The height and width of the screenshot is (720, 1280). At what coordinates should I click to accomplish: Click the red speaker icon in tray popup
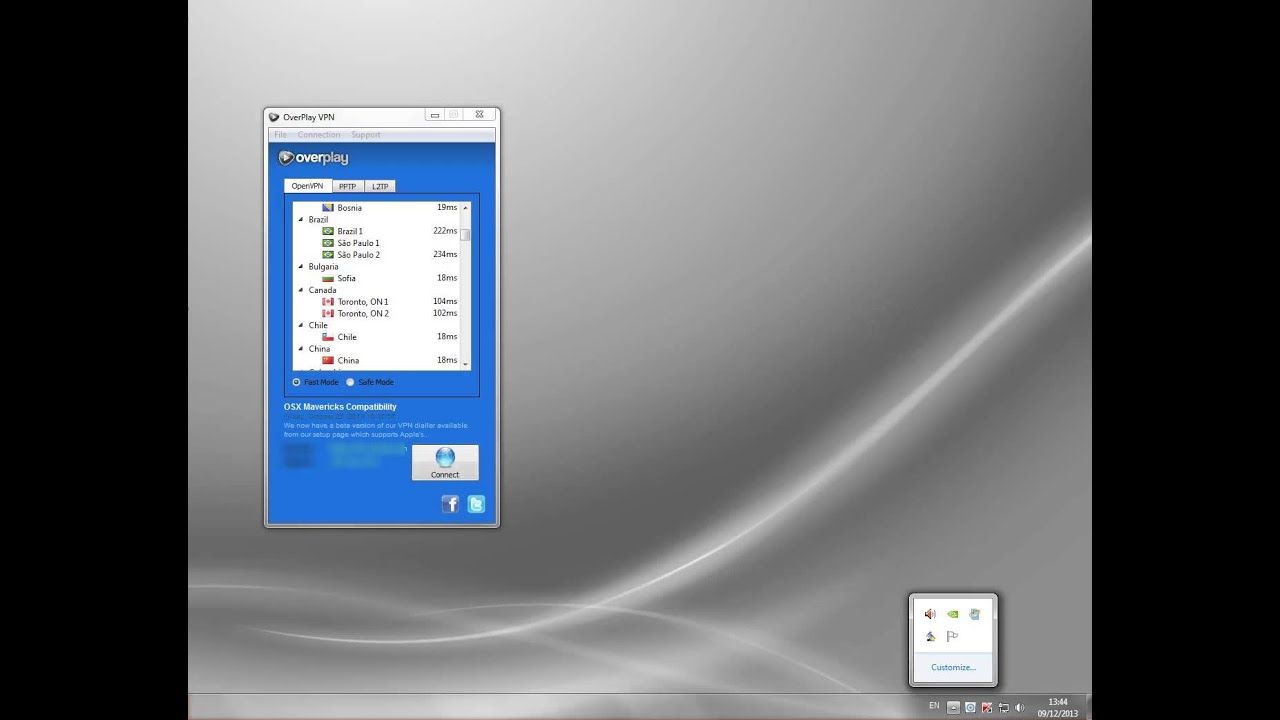tap(930, 614)
